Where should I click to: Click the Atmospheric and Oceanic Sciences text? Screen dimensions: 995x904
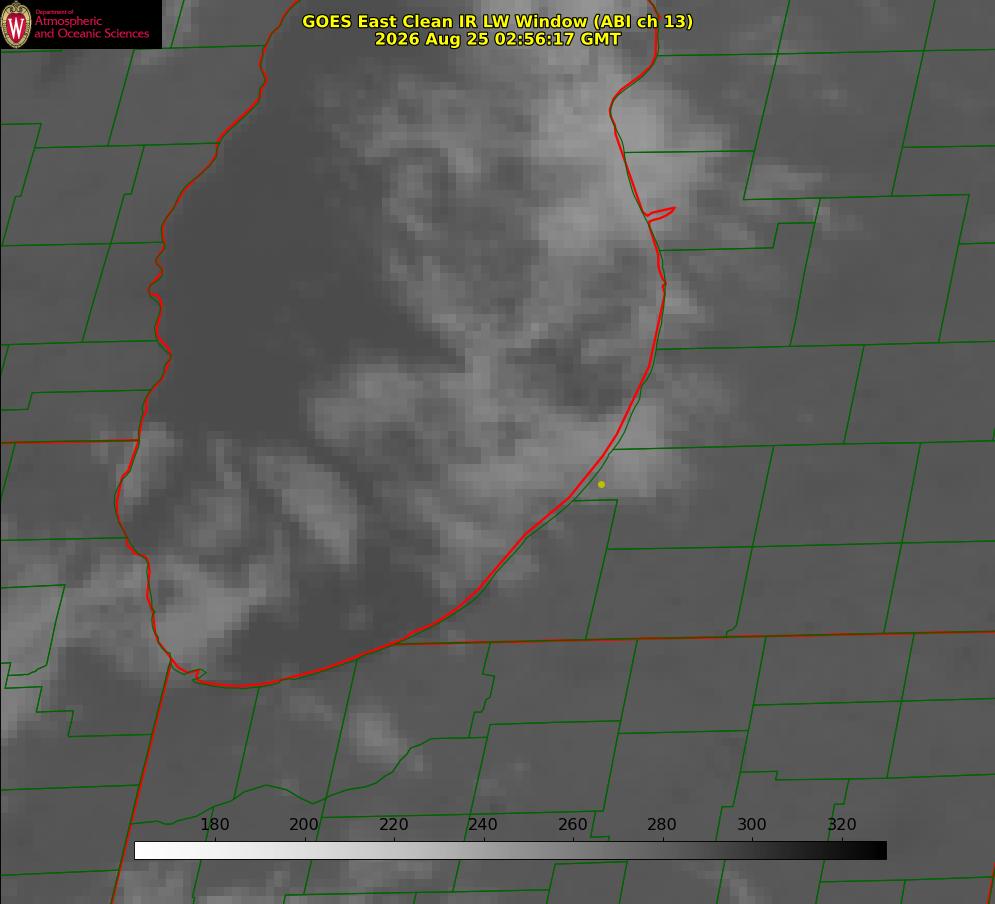click(92, 27)
